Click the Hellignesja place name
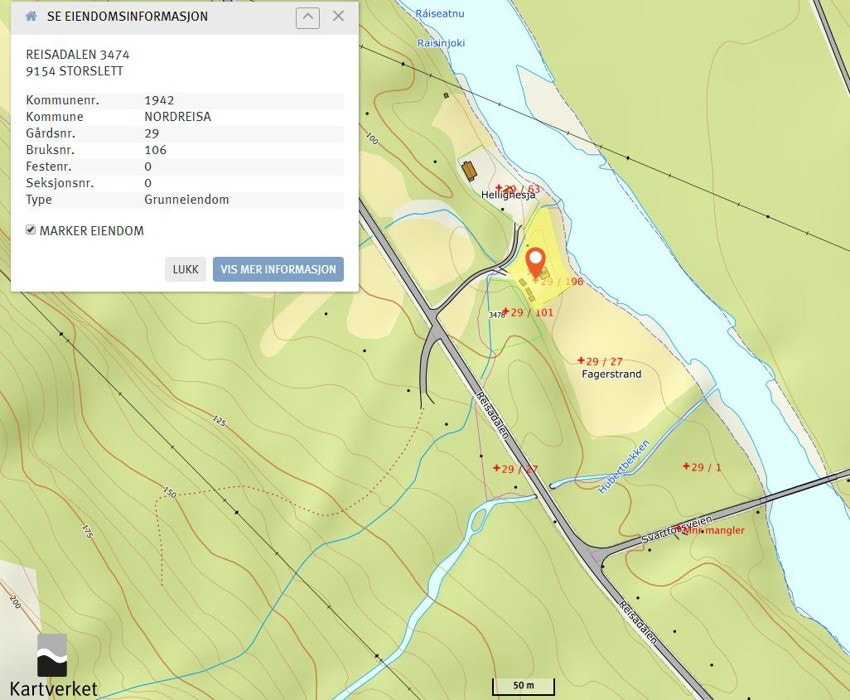Image resolution: width=850 pixels, height=700 pixels. pos(508,195)
